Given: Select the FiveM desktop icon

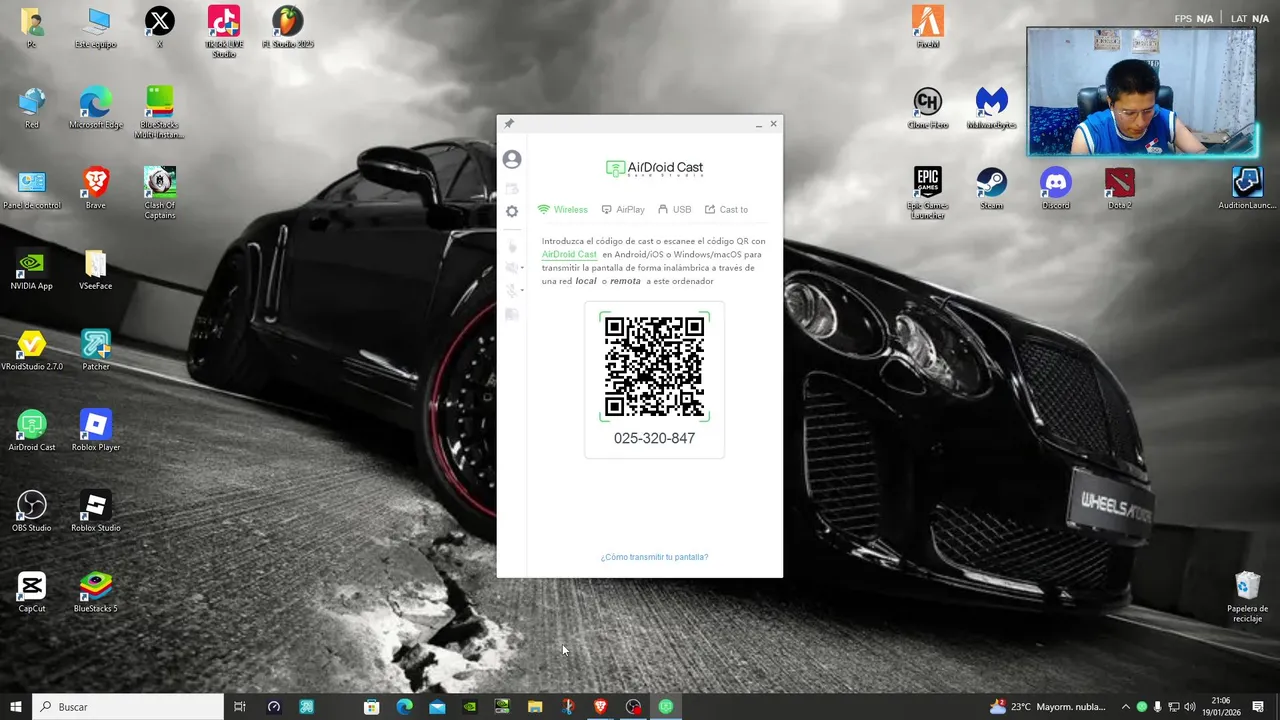Looking at the screenshot, I should click(928, 28).
